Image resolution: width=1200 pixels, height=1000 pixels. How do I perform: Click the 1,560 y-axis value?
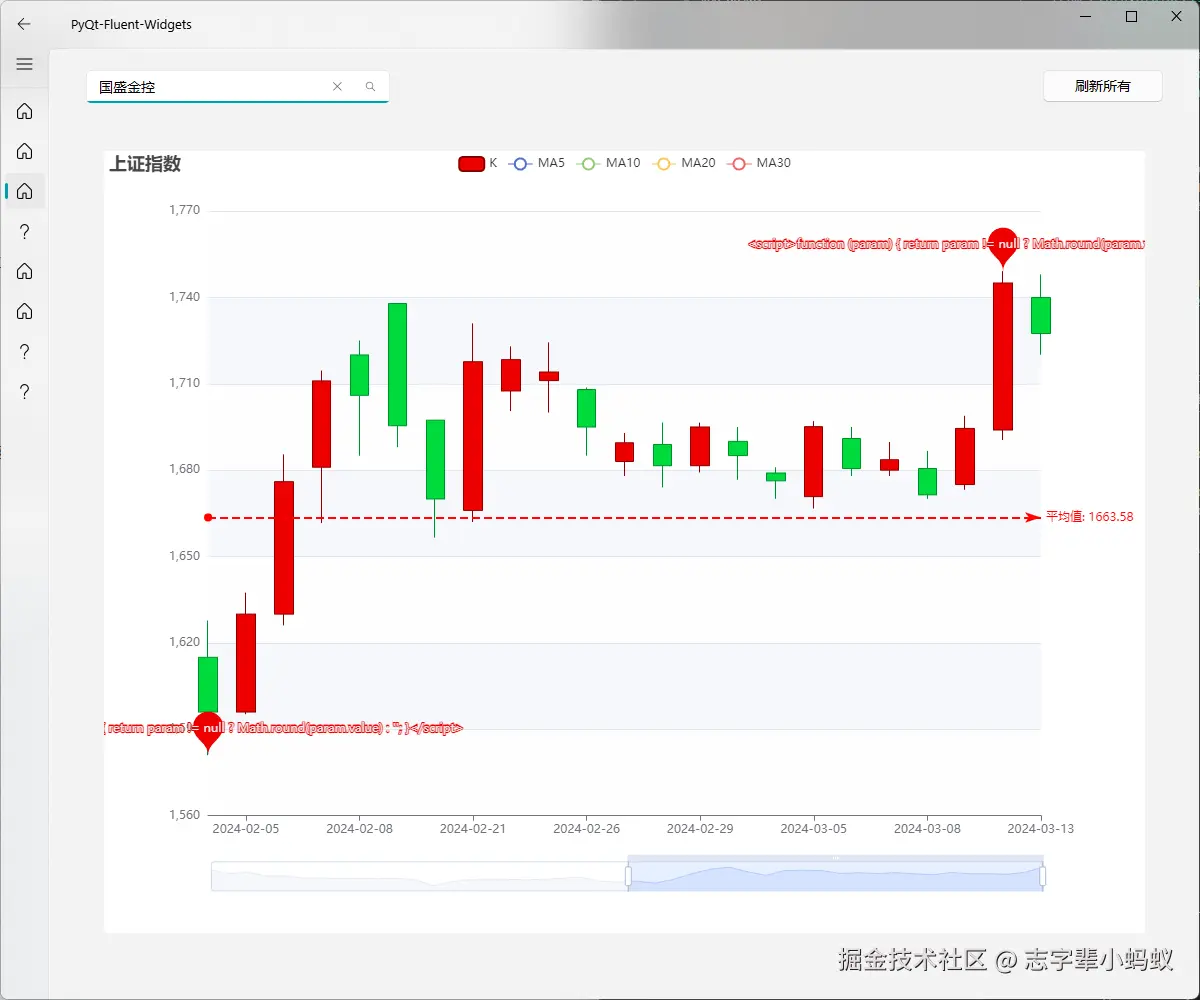tap(183, 815)
